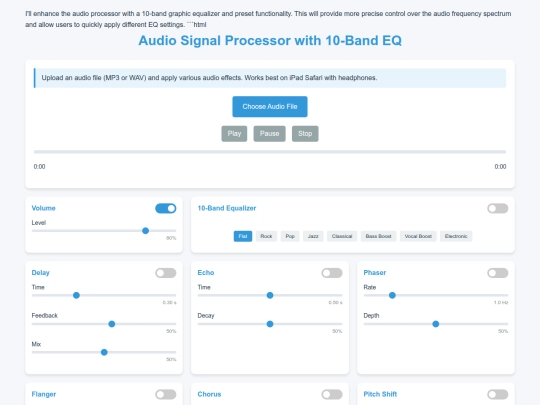The width and height of the screenshot is (540, 405).
Task: Click the Pitch Shift panel heading
Action: (380, 394)
